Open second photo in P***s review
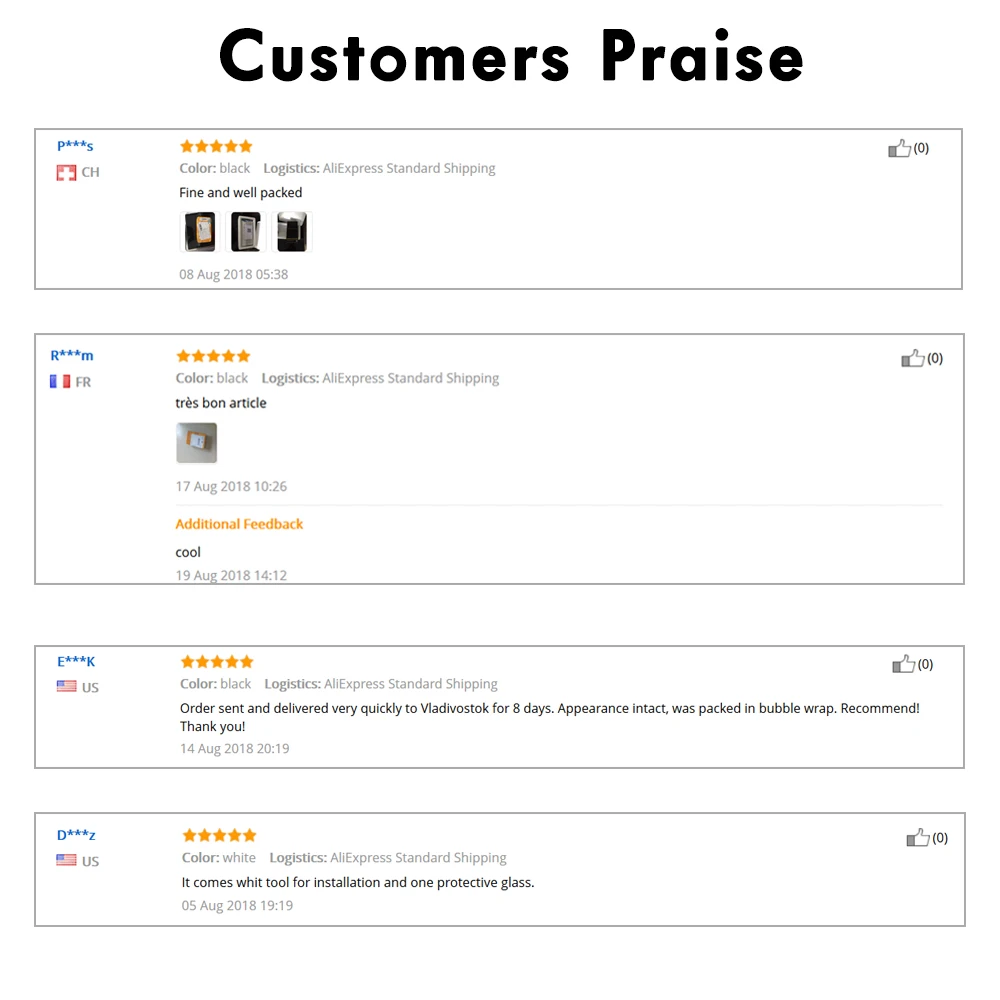This screenshot has width=1000, height=1000. (x=246, y=232)
